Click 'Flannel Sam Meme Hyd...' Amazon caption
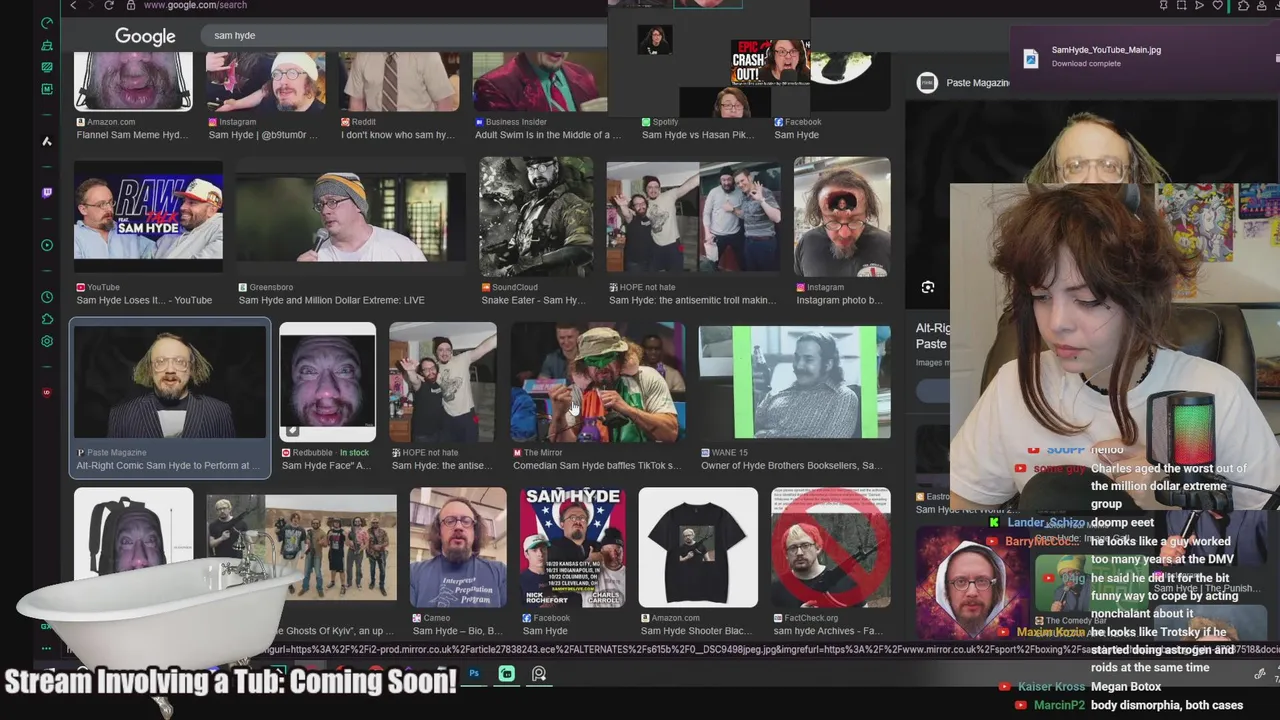This screenshot has width=1280, height=720. coord(131,135)
